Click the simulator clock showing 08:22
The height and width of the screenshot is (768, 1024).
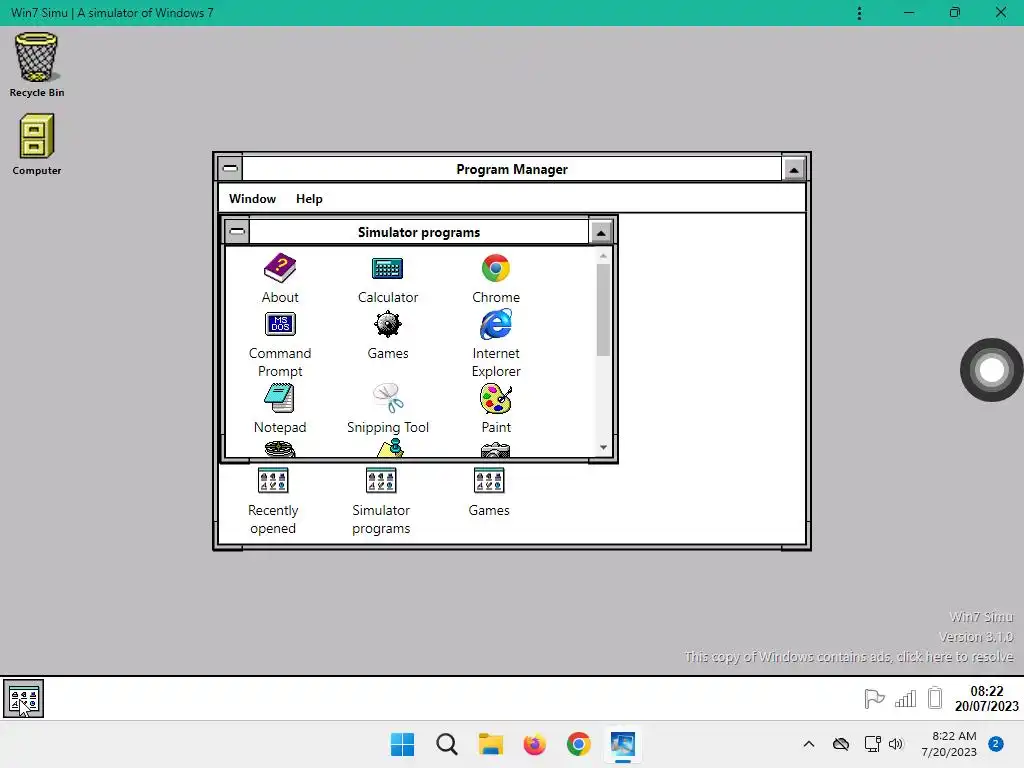click(986, 698)
